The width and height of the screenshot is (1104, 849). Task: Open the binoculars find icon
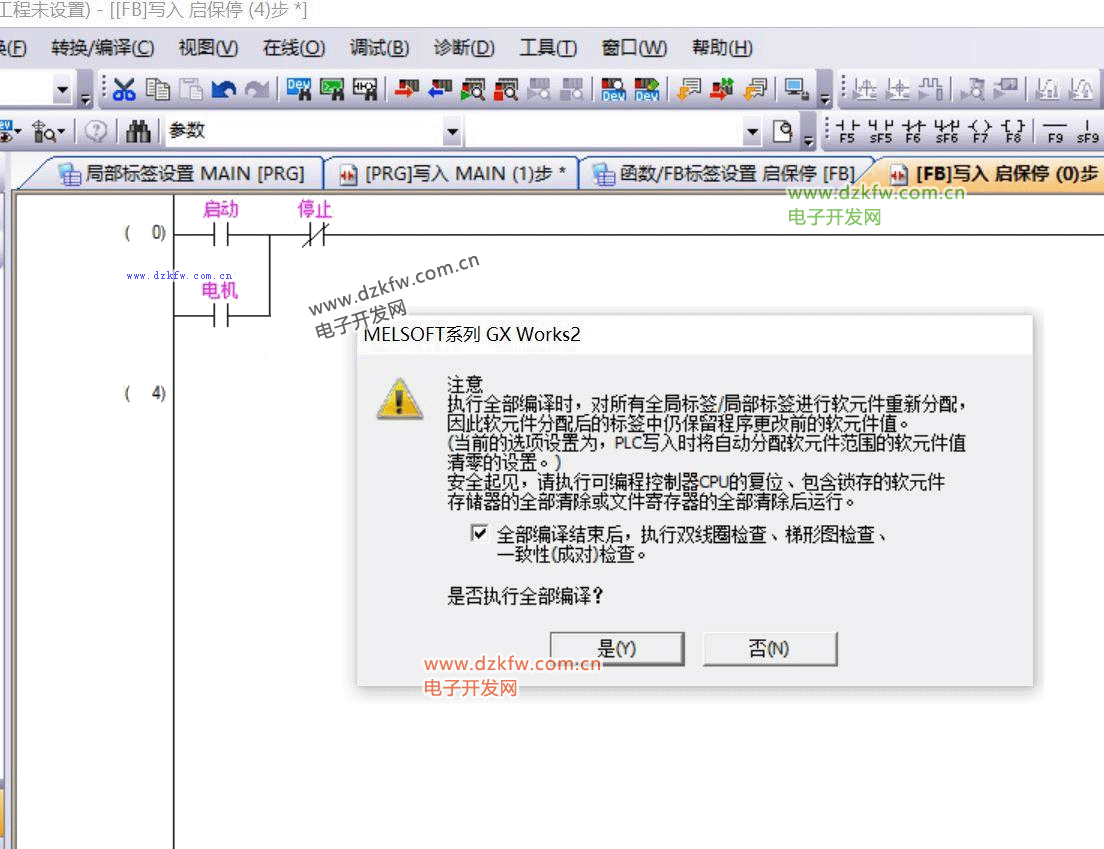[x=139, y=131]
